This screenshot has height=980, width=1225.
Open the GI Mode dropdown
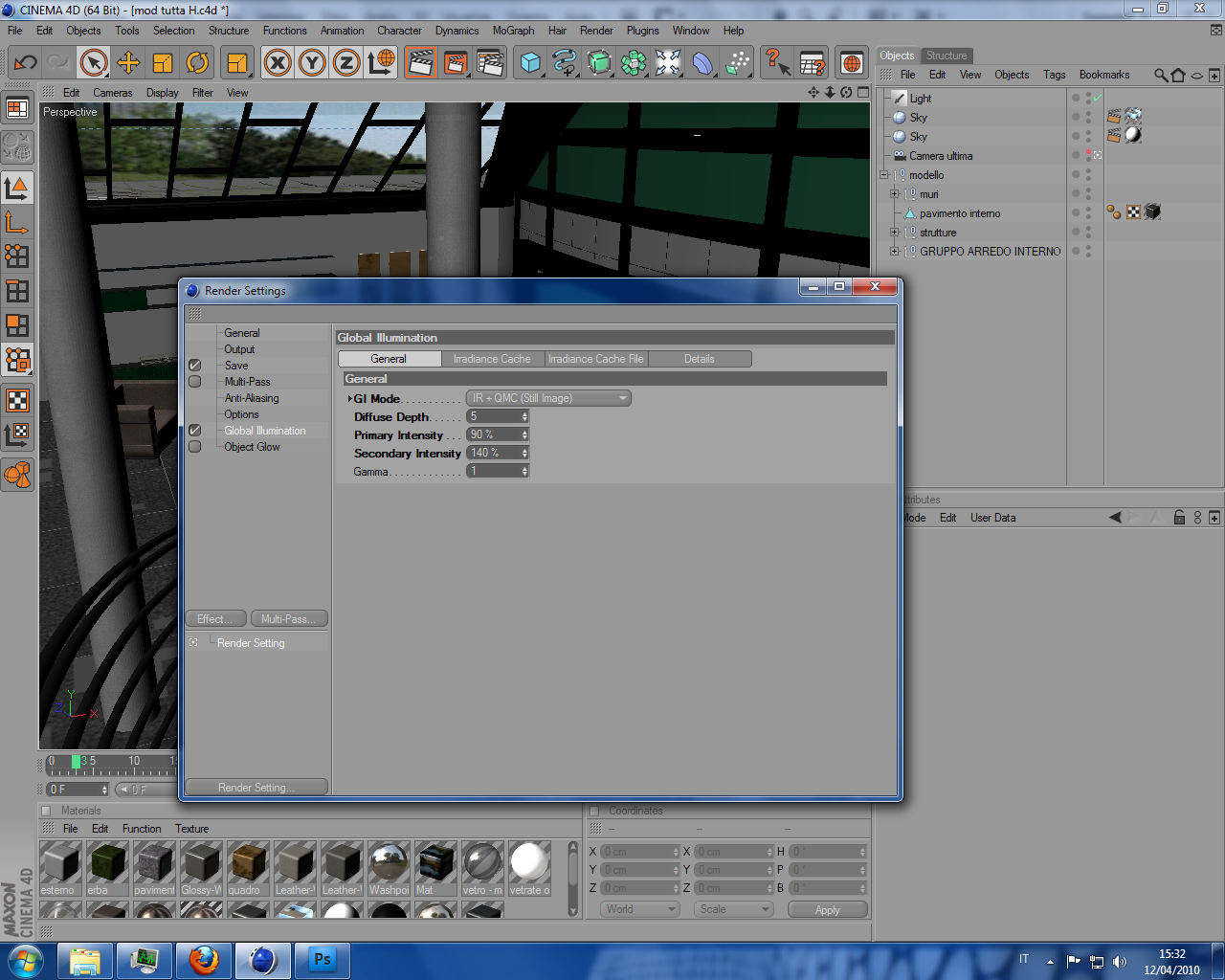pos(548,398)
